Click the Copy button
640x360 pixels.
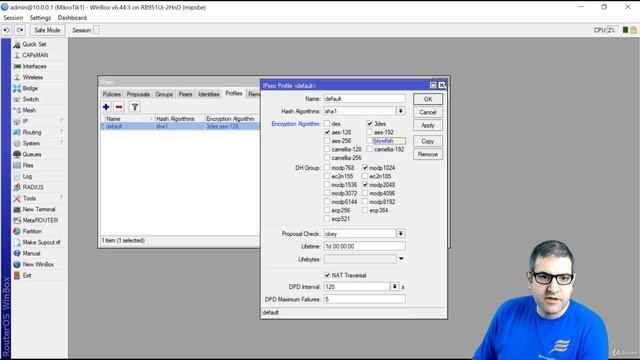(427, 141)
